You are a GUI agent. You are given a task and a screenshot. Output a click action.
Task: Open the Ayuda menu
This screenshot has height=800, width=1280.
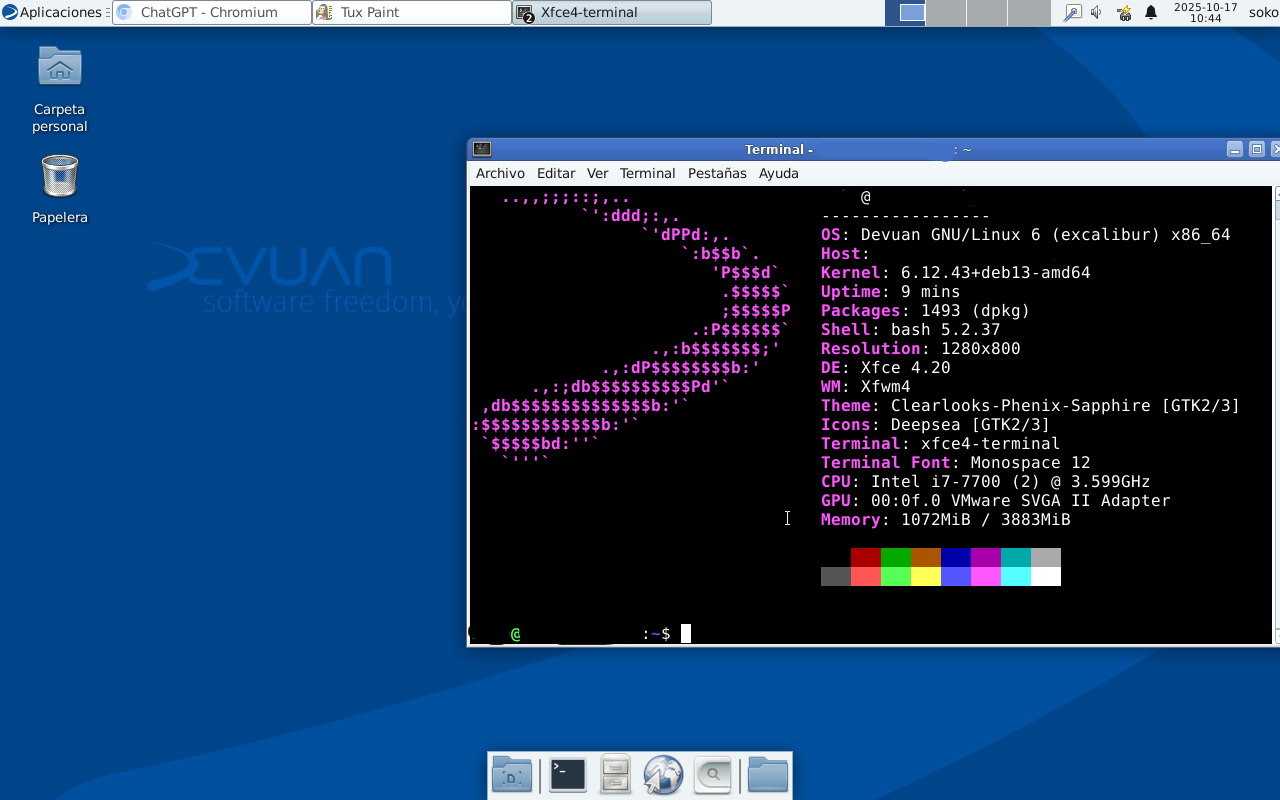pyautogui.click(x=778, y=173)
